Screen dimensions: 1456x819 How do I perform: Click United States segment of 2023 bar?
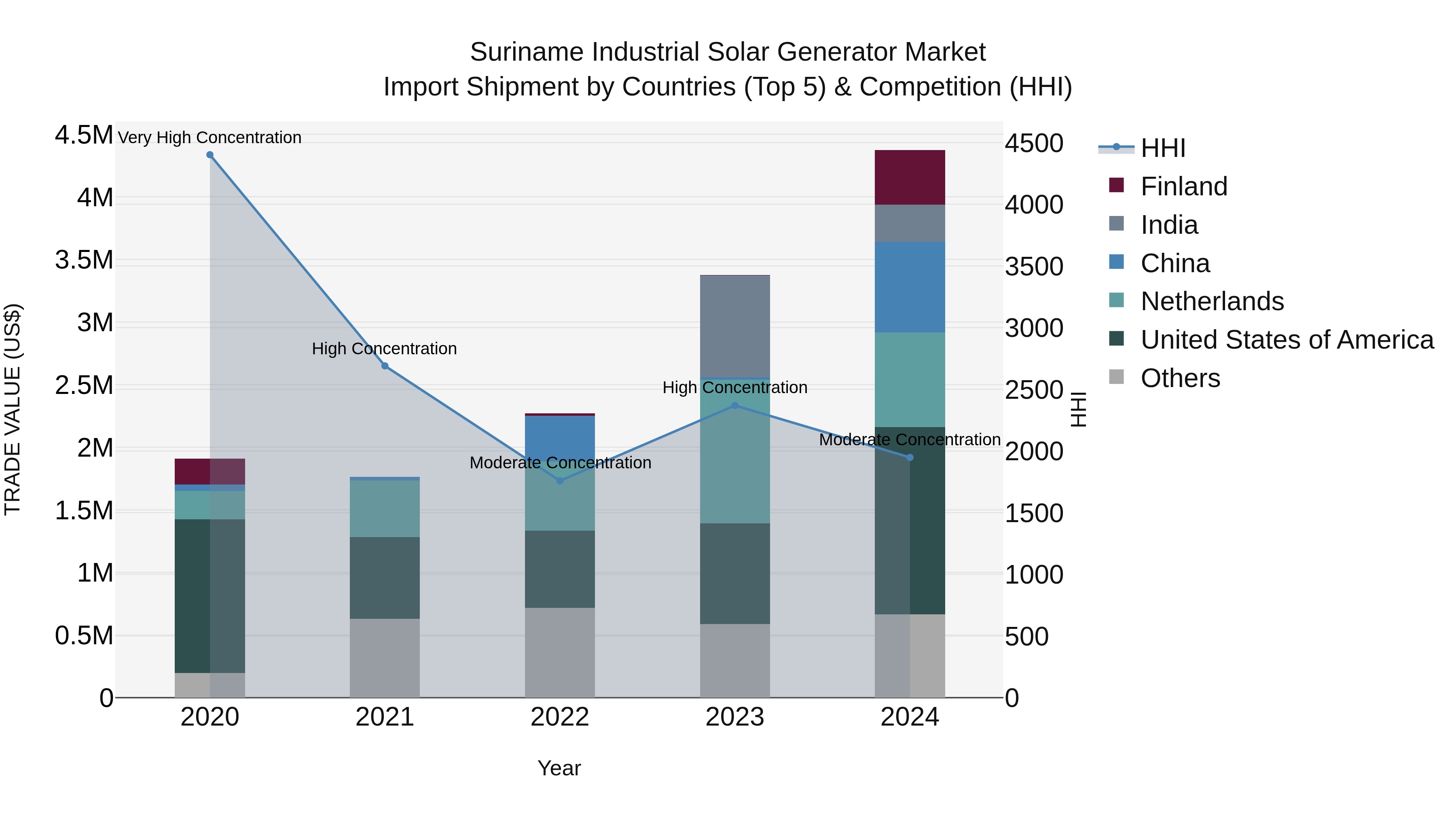point(735,574)
